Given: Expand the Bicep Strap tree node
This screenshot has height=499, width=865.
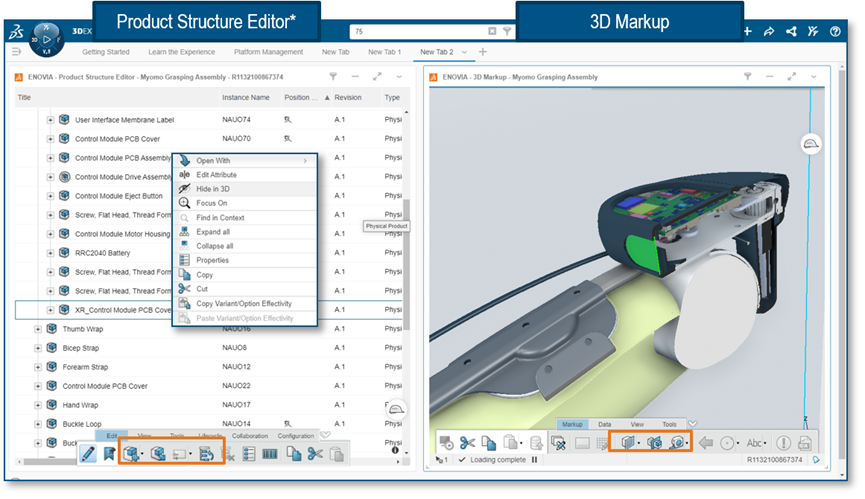Looking at the screenshot, I should (38, 348).
